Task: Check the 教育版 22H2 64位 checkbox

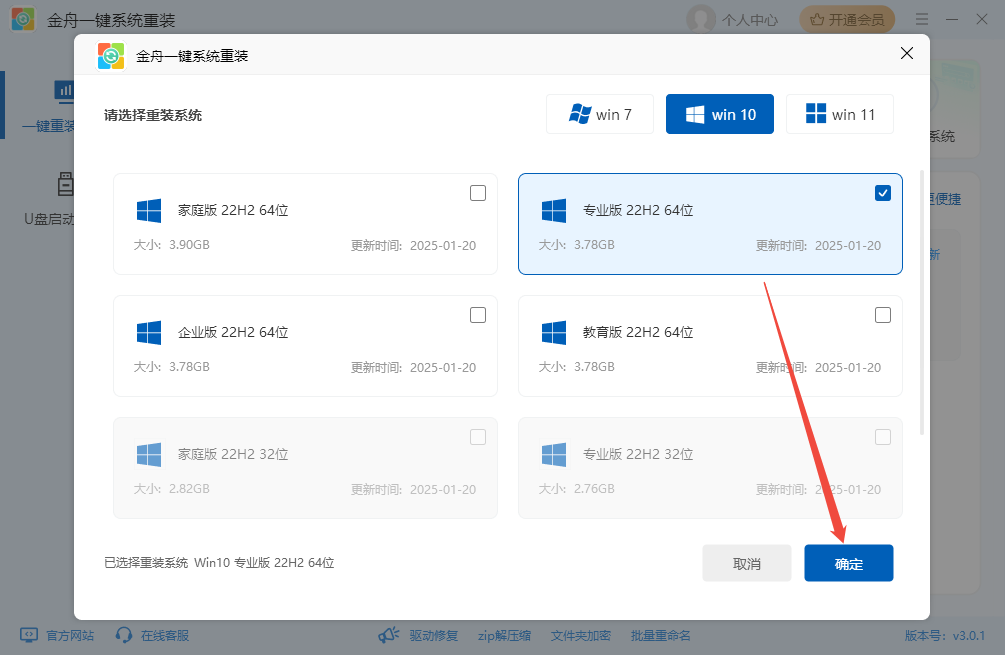Action: point(883,315)
